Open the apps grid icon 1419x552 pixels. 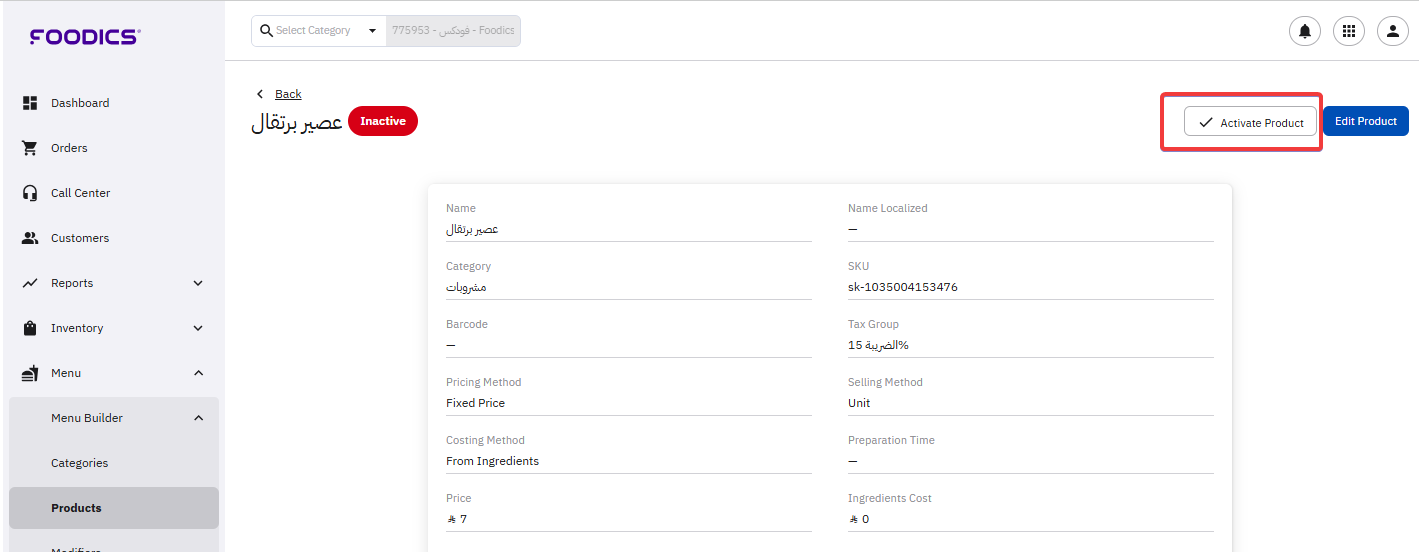(x=1348, y=31)
